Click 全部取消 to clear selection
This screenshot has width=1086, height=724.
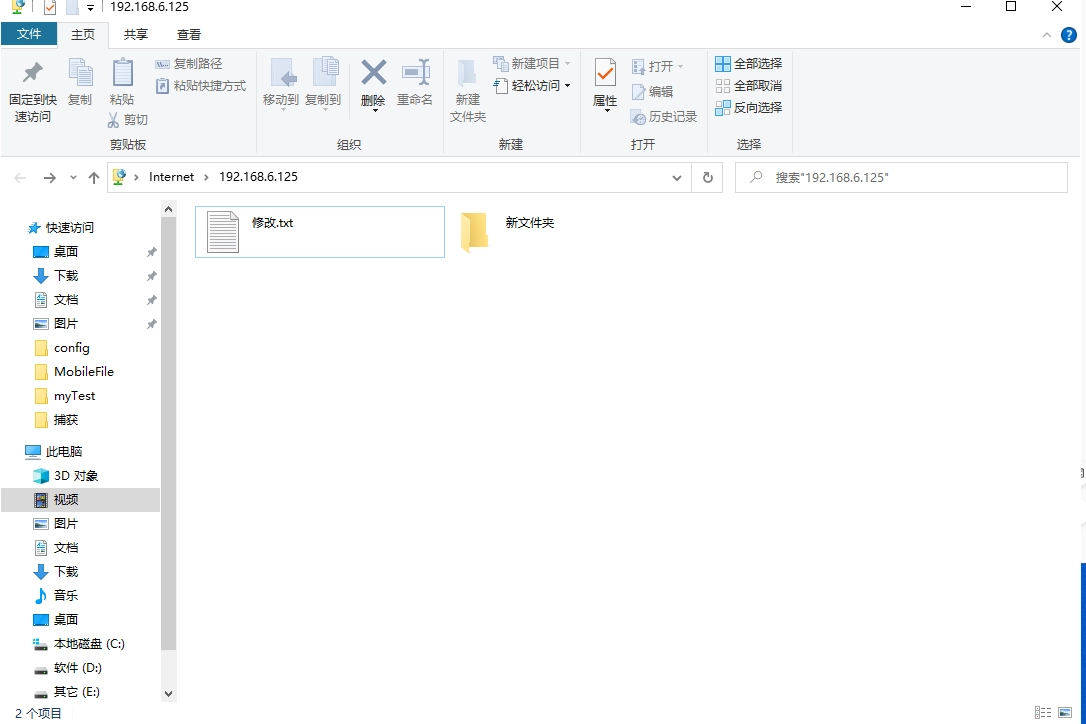click(x=748, y=85)
